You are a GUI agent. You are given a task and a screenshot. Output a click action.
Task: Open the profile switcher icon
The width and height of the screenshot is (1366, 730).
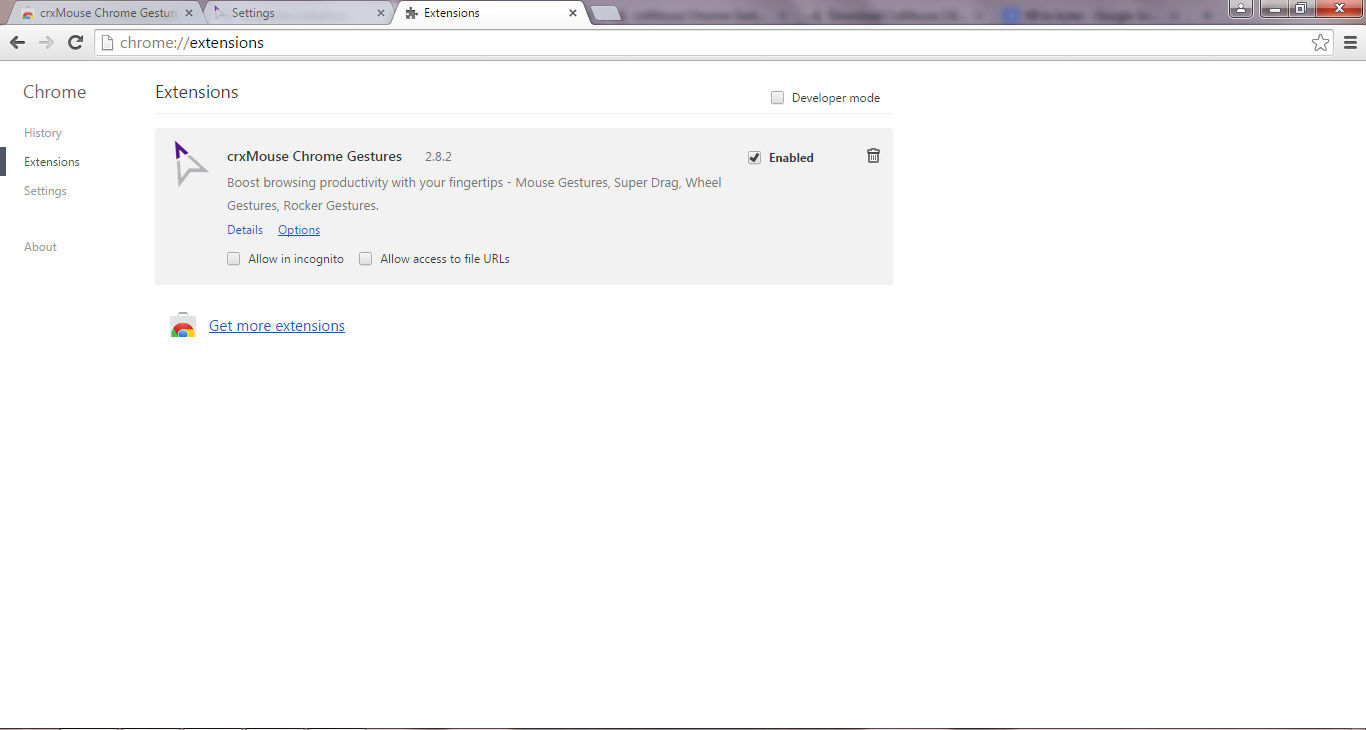[x=1240, y=9]
